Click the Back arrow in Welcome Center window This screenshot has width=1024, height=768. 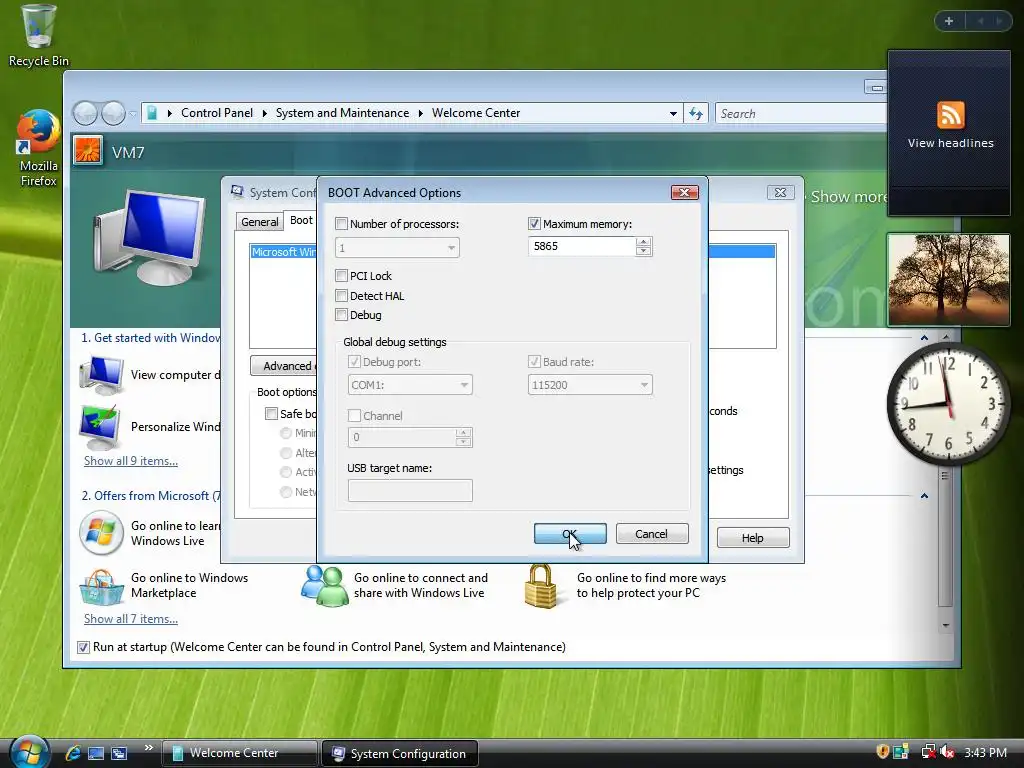85,114
